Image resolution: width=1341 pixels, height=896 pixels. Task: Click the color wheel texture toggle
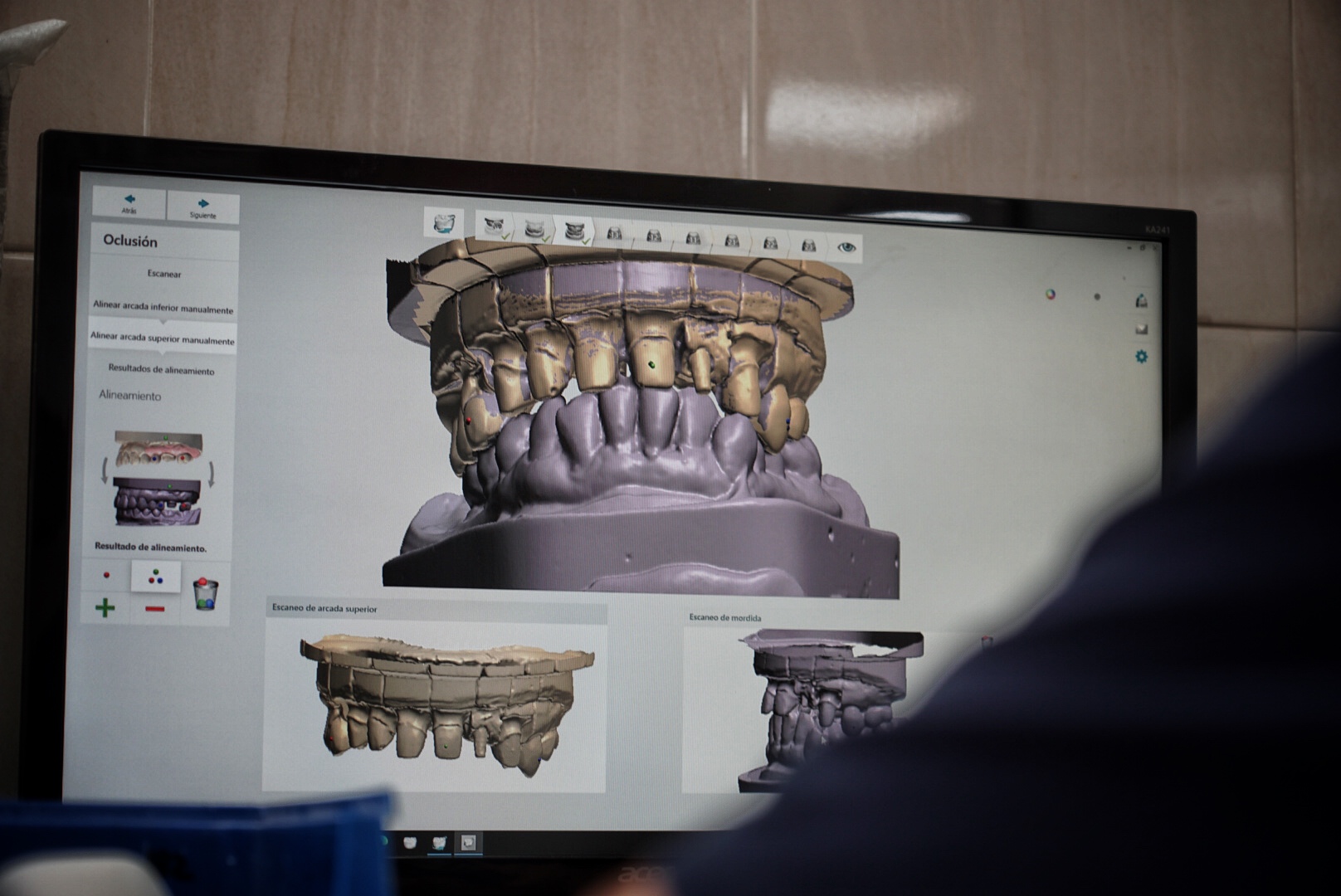tap(1051, 294)
